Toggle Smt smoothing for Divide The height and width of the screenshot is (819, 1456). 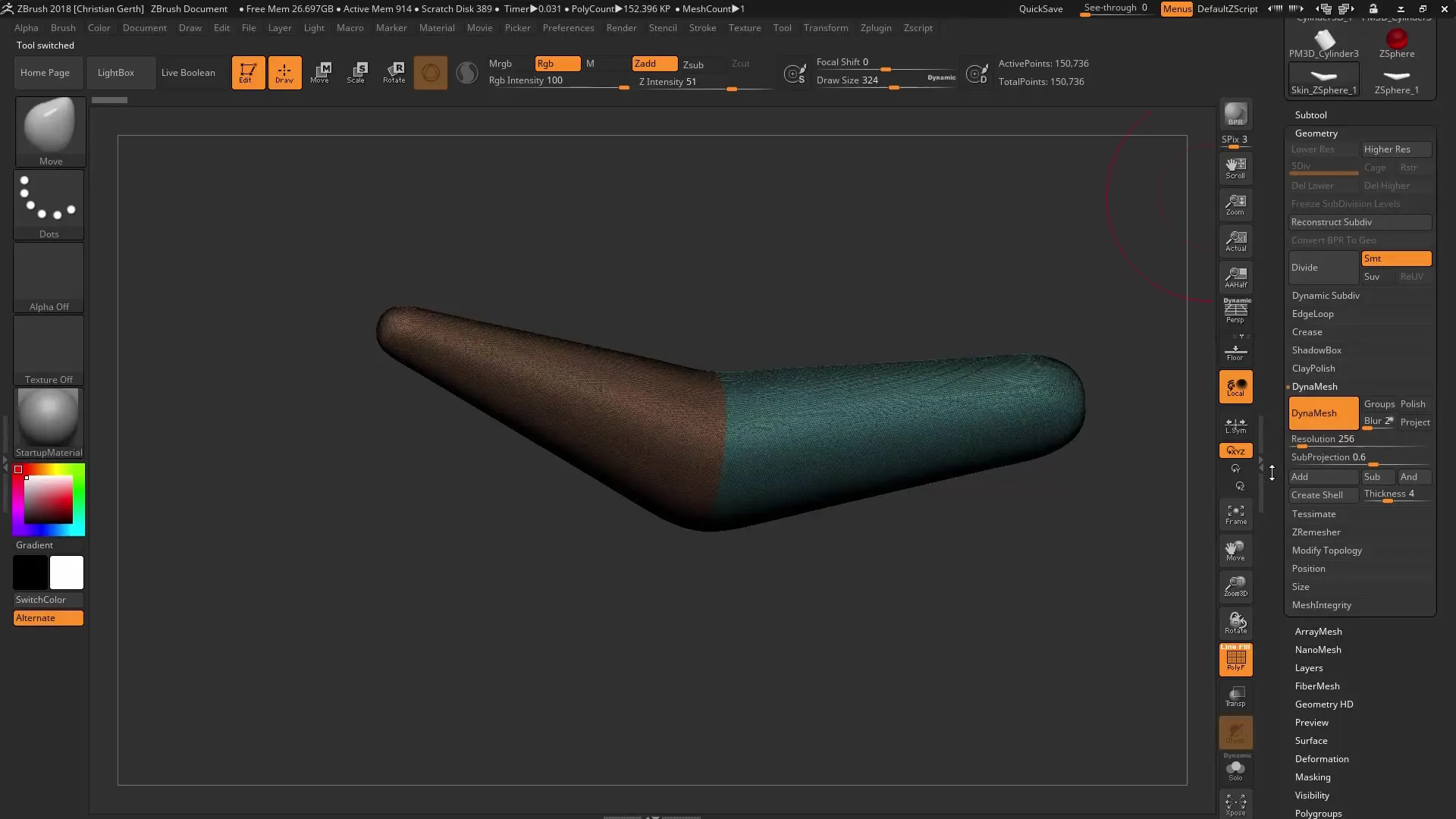(1396, 259)
